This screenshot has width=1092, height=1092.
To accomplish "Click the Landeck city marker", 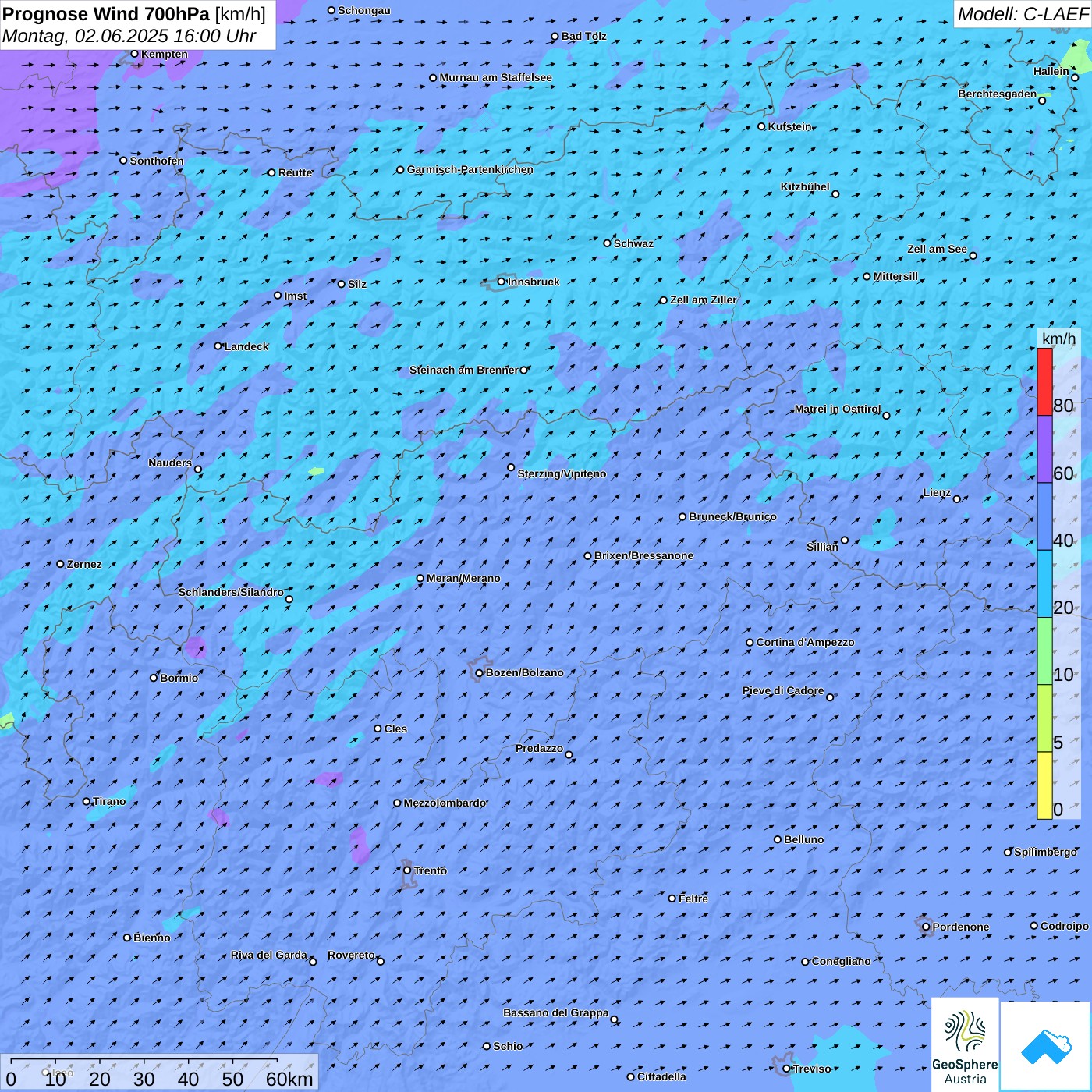I will (x=218, y=346).
